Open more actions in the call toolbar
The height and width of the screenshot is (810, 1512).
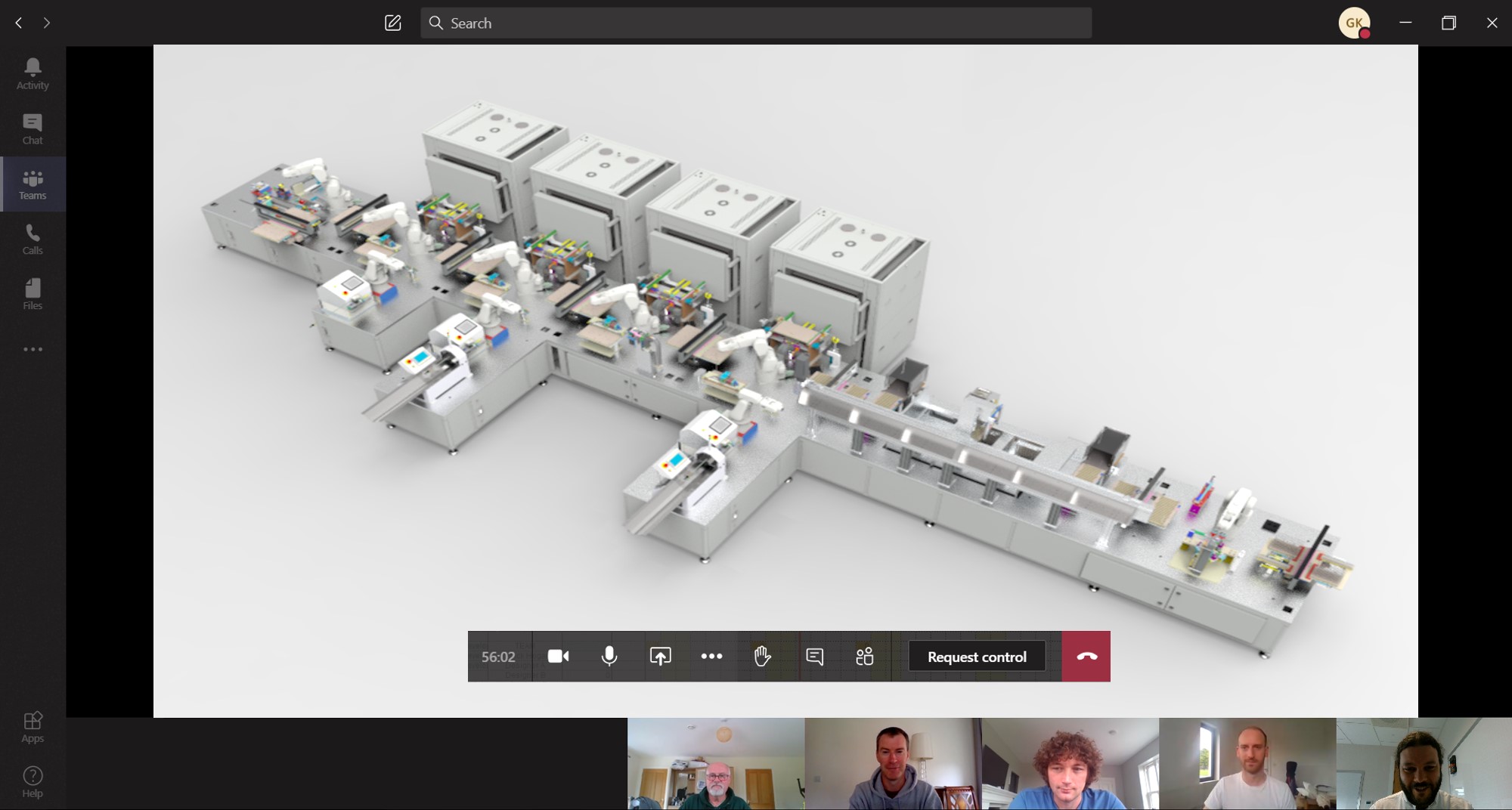point(711,657)
